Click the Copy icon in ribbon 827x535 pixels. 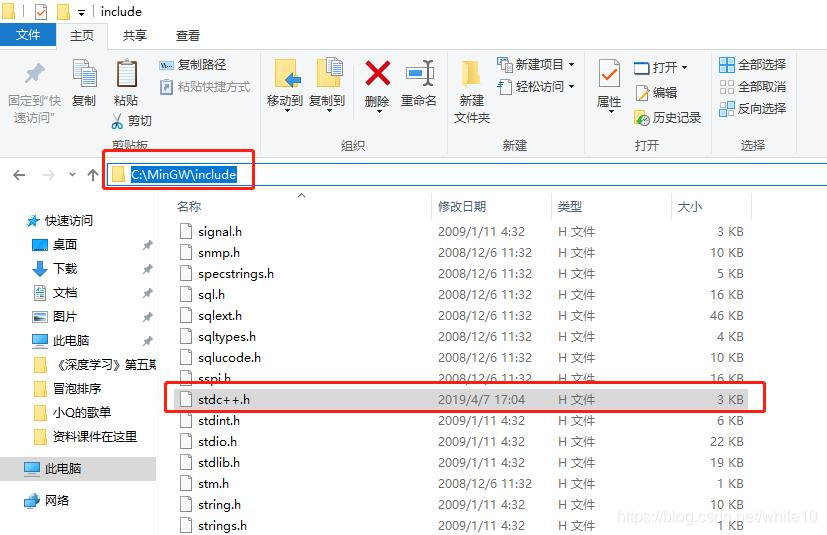click(84, 73)
